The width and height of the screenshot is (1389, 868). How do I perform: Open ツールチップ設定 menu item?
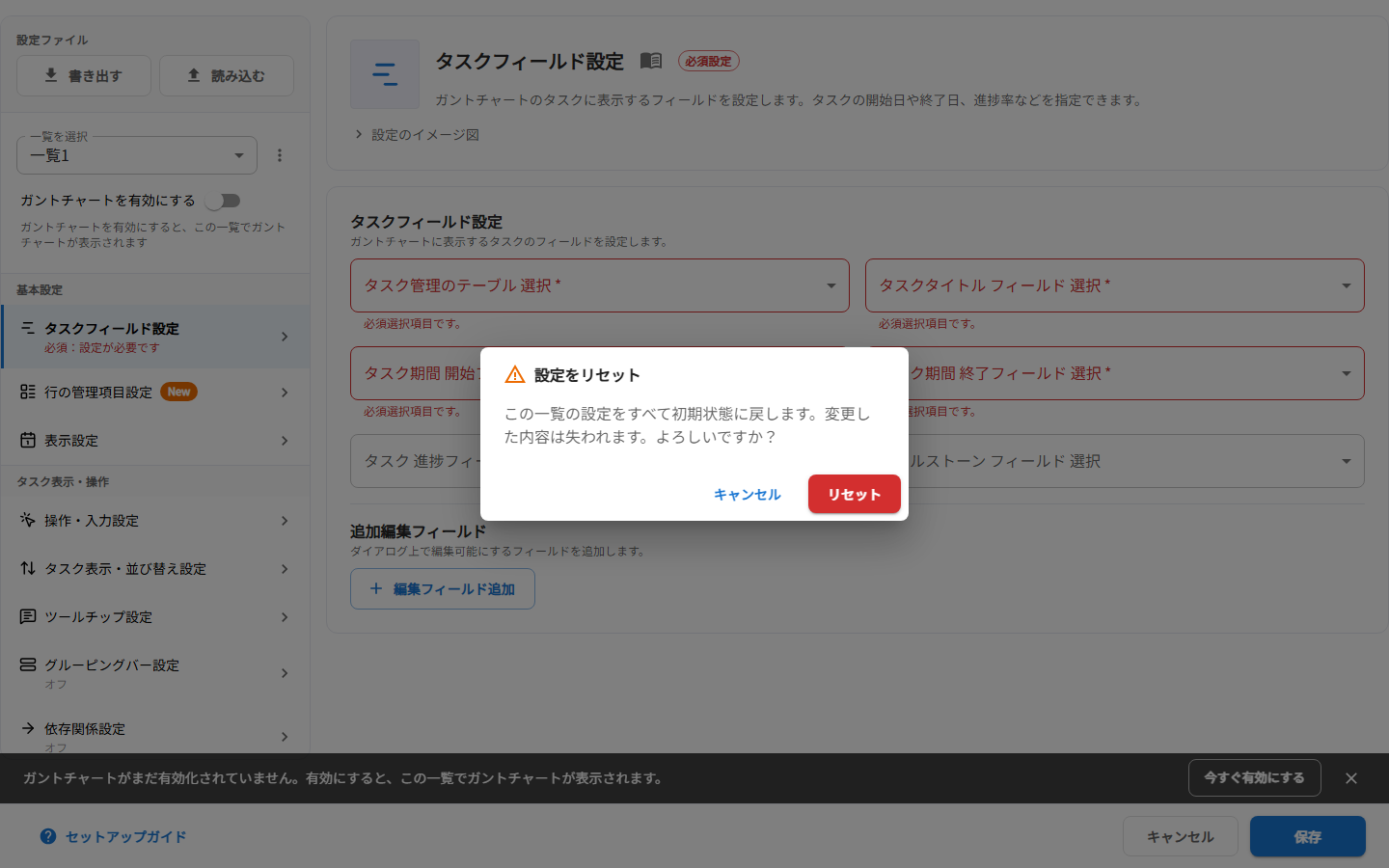coord(155,616)
